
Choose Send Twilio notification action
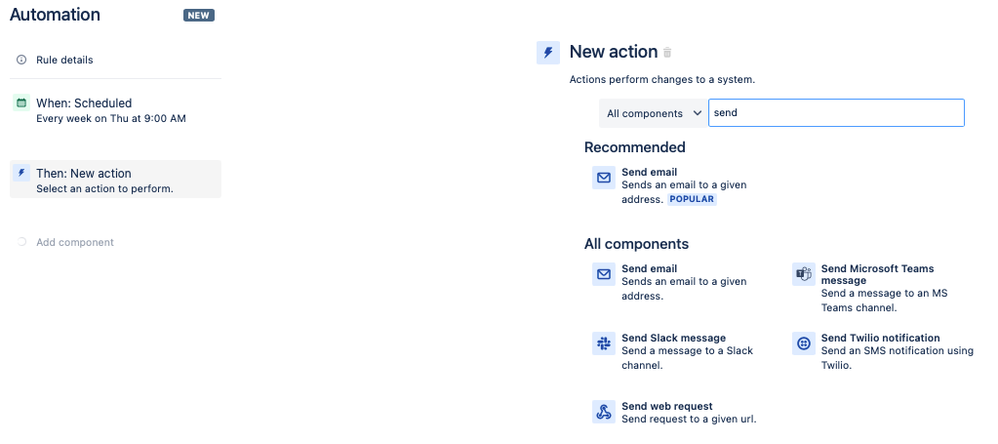880,338
